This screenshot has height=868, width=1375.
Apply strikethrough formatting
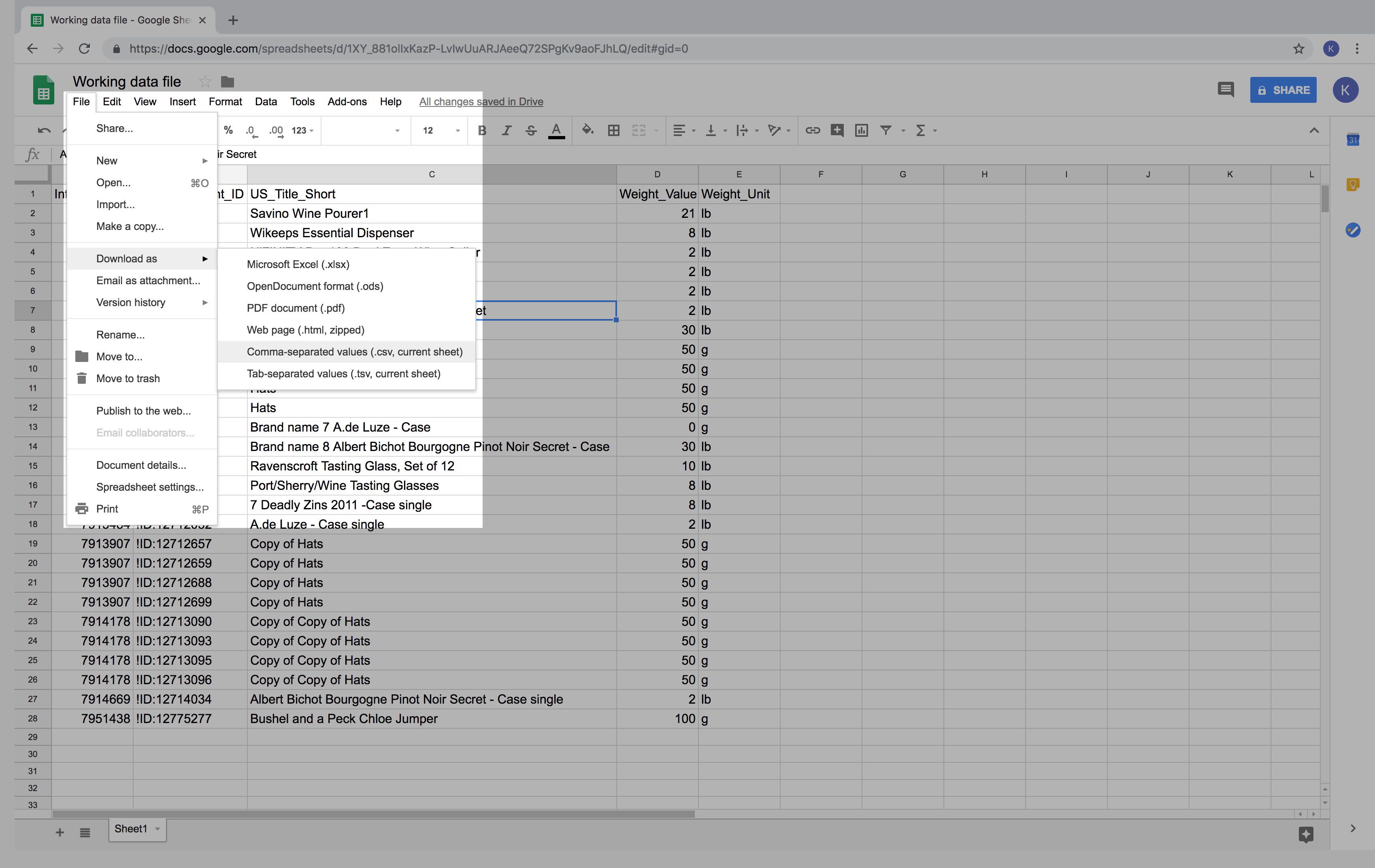531,131
